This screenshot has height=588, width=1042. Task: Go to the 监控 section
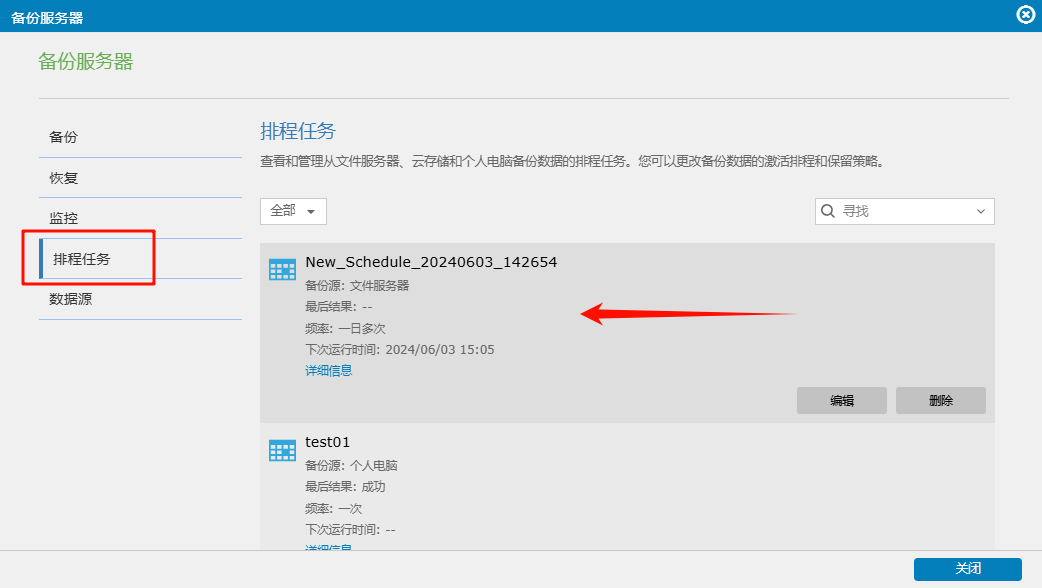point(64,218)
